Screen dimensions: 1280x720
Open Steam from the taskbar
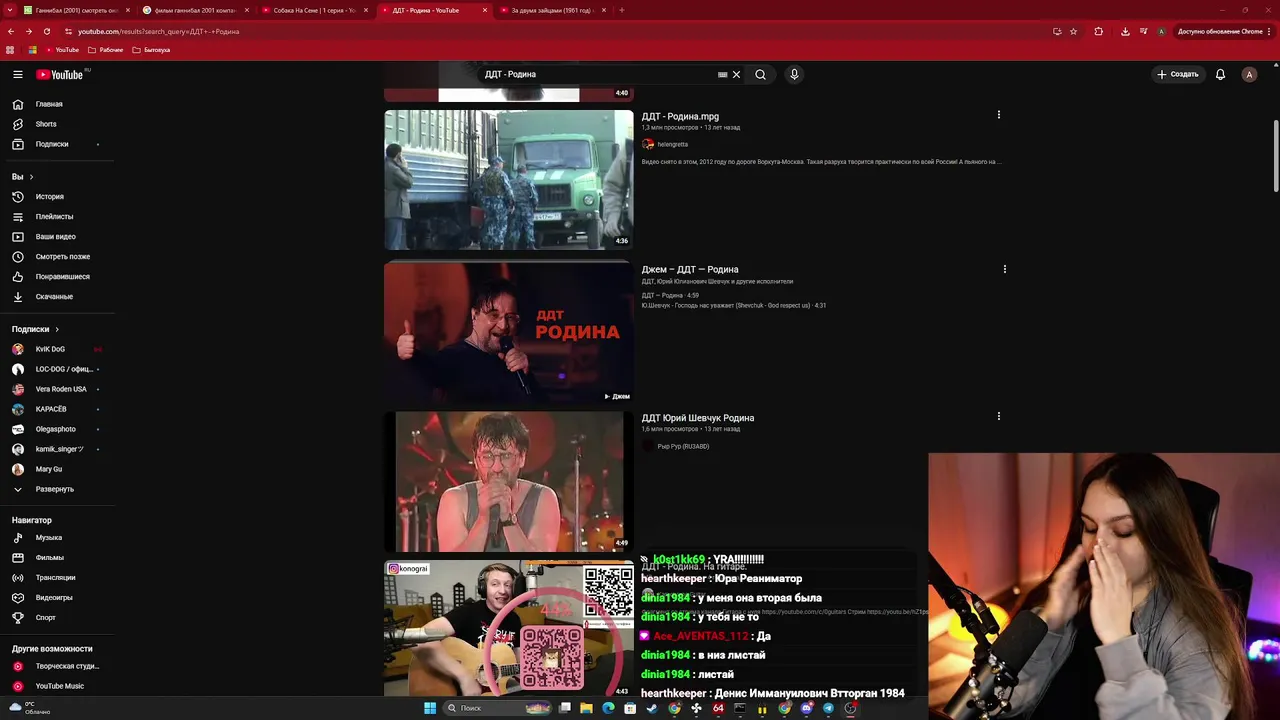(652, 708)
